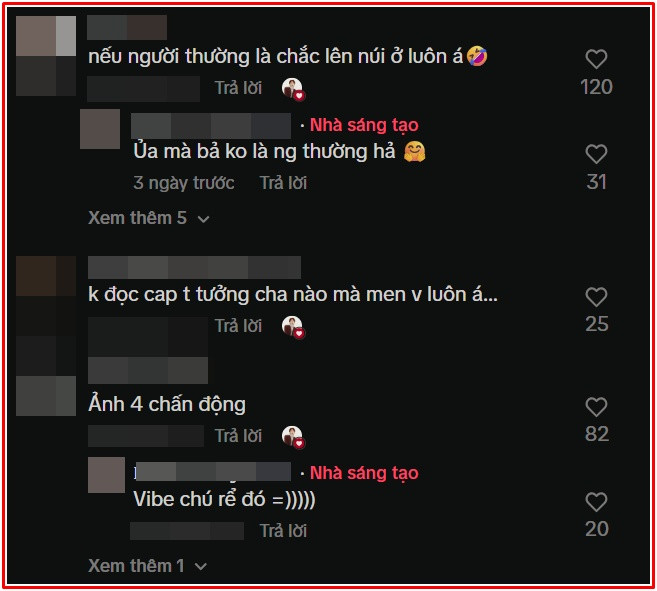
Task: Like the 'Ảnh 4 chấn động' comment
Action: tap(596, 407)
